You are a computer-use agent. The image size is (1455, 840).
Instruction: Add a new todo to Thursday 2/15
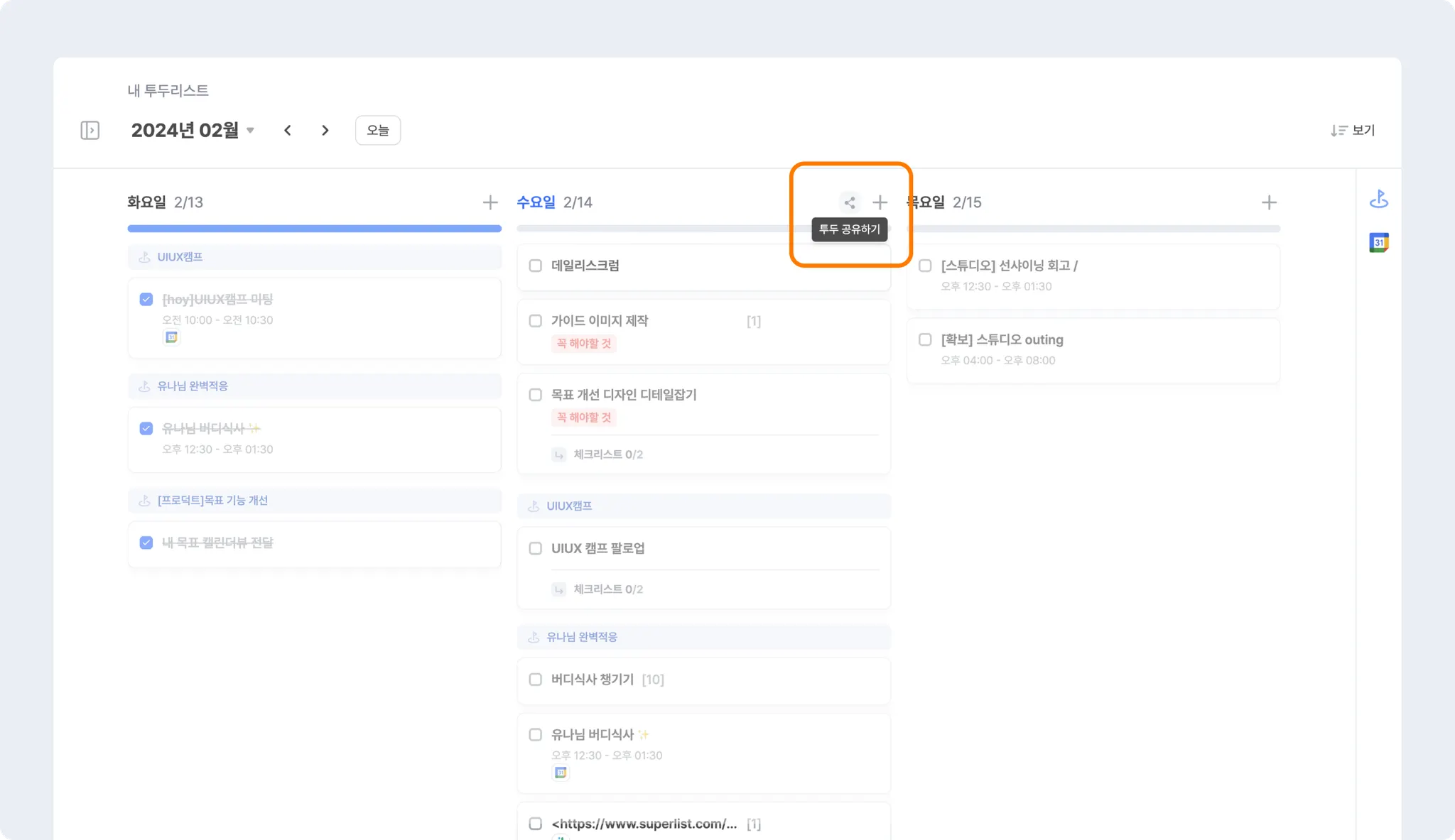click(x=1269, y=202)
